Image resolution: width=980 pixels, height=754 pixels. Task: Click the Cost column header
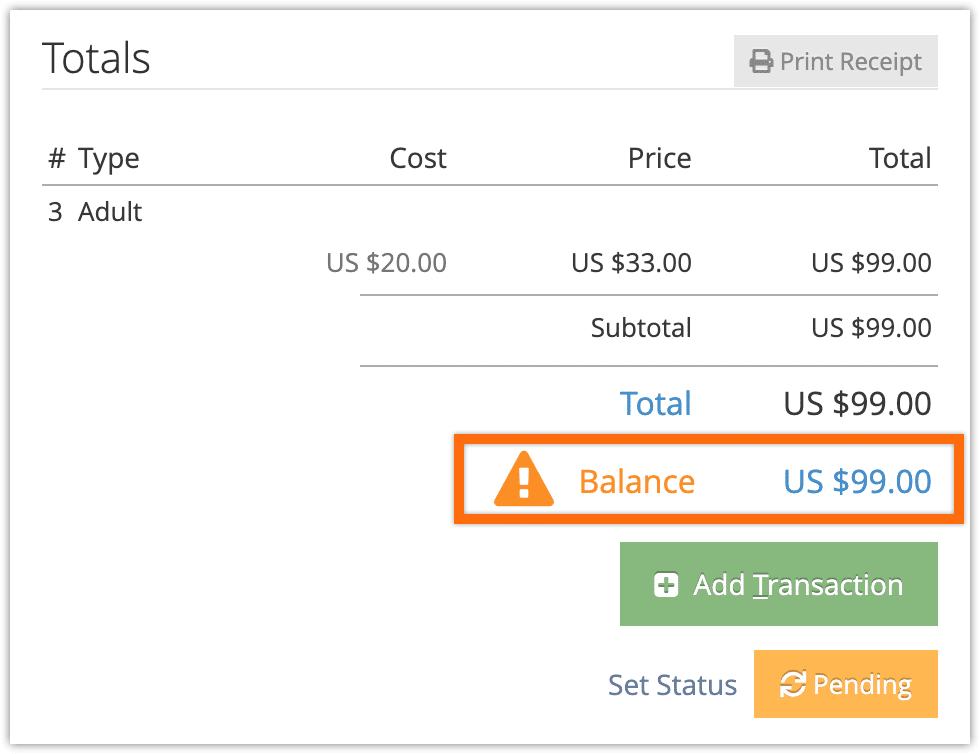[418, 158]
